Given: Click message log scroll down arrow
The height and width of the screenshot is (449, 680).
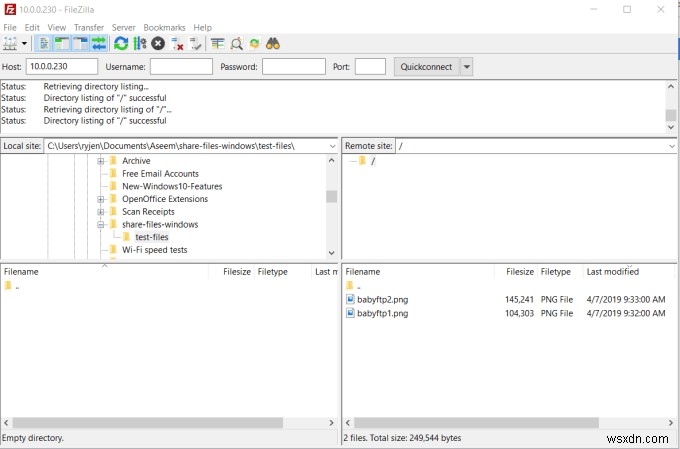Looking at the screenshot, I should (x=671, y=127).
